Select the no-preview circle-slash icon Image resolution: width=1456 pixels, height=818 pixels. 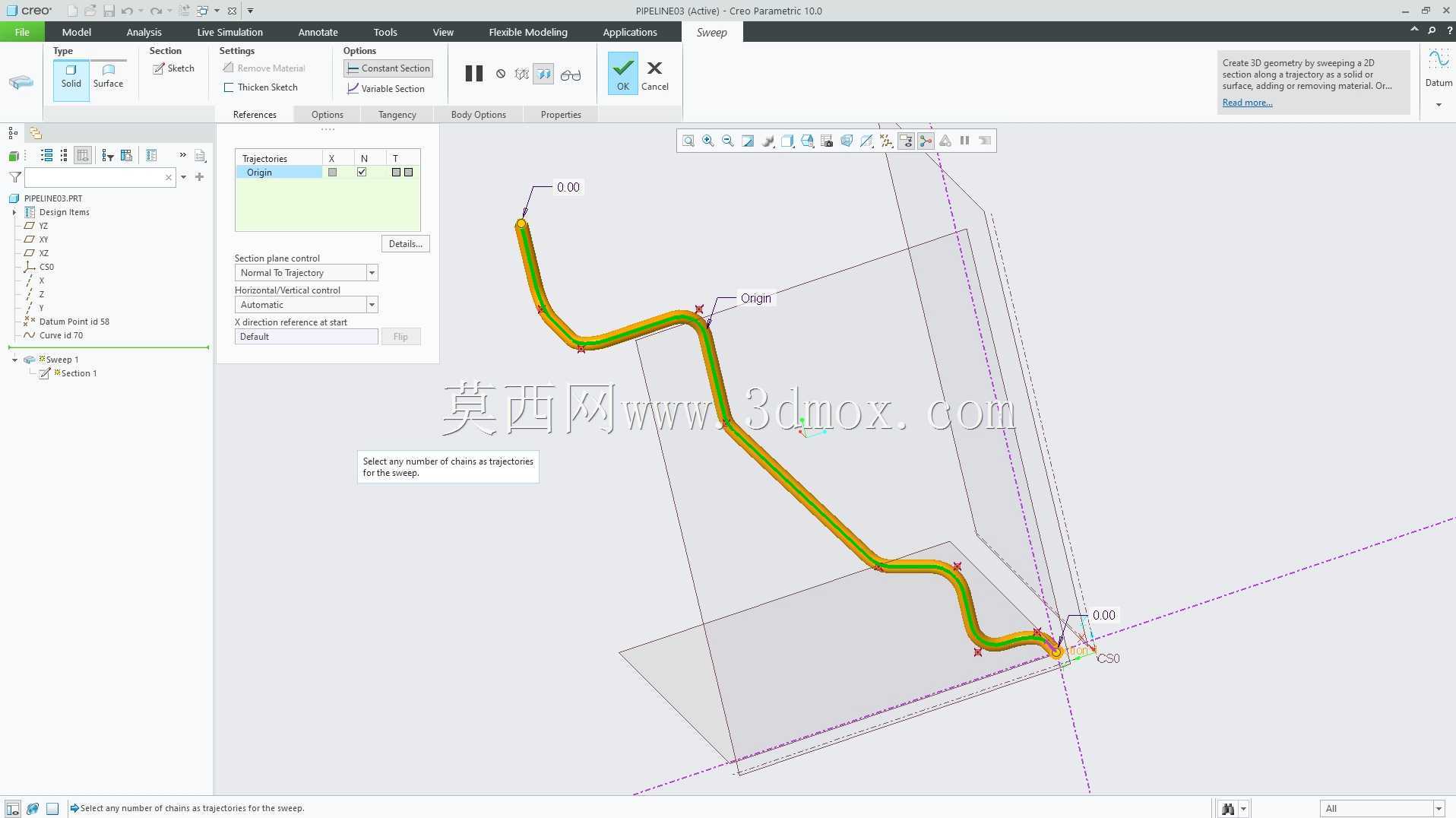(501, 74)
